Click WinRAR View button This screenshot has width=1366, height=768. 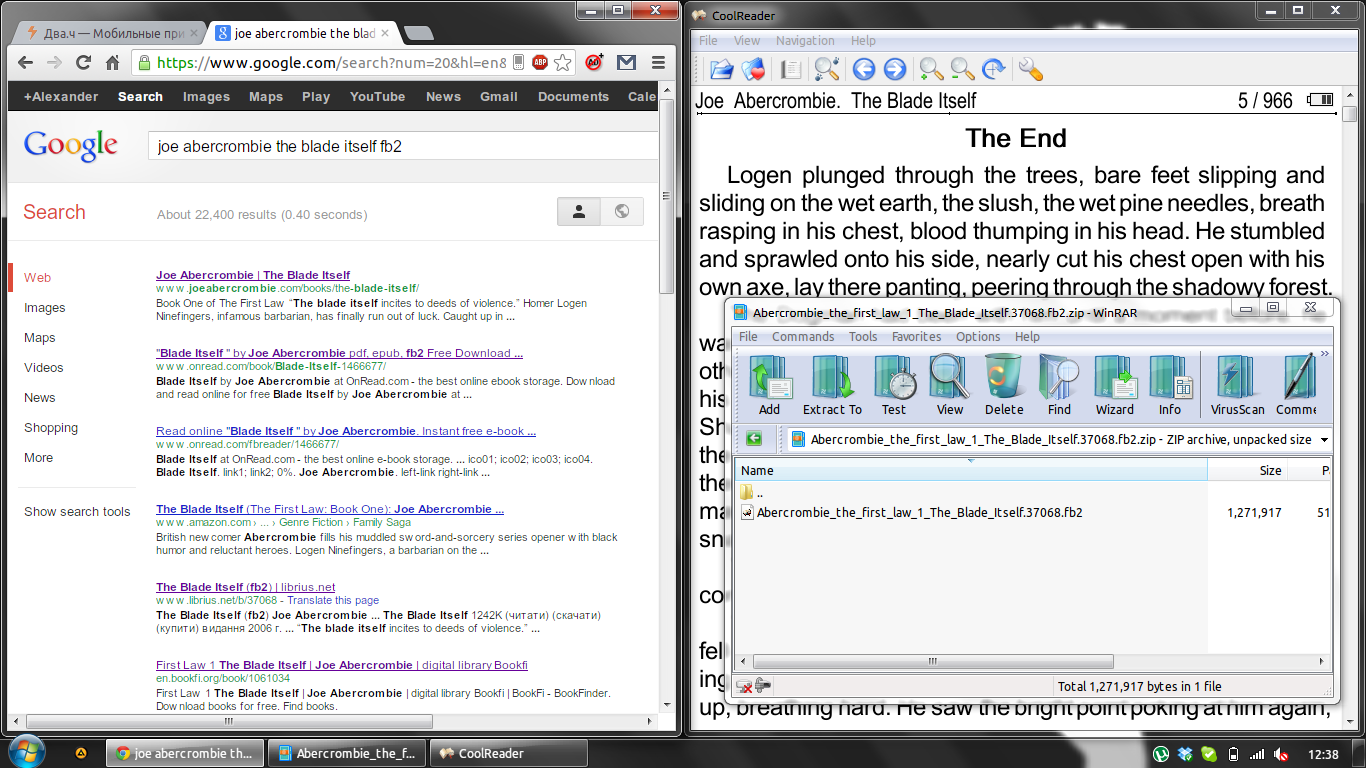click(x=950, y=385)
